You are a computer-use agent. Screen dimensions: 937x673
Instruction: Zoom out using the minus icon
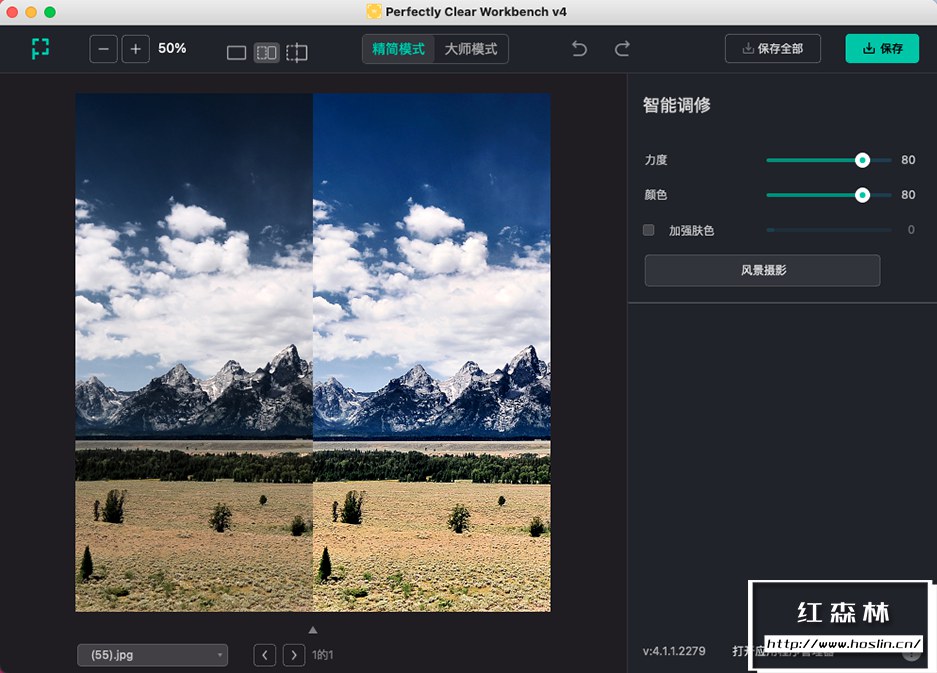tap(103, 48)
